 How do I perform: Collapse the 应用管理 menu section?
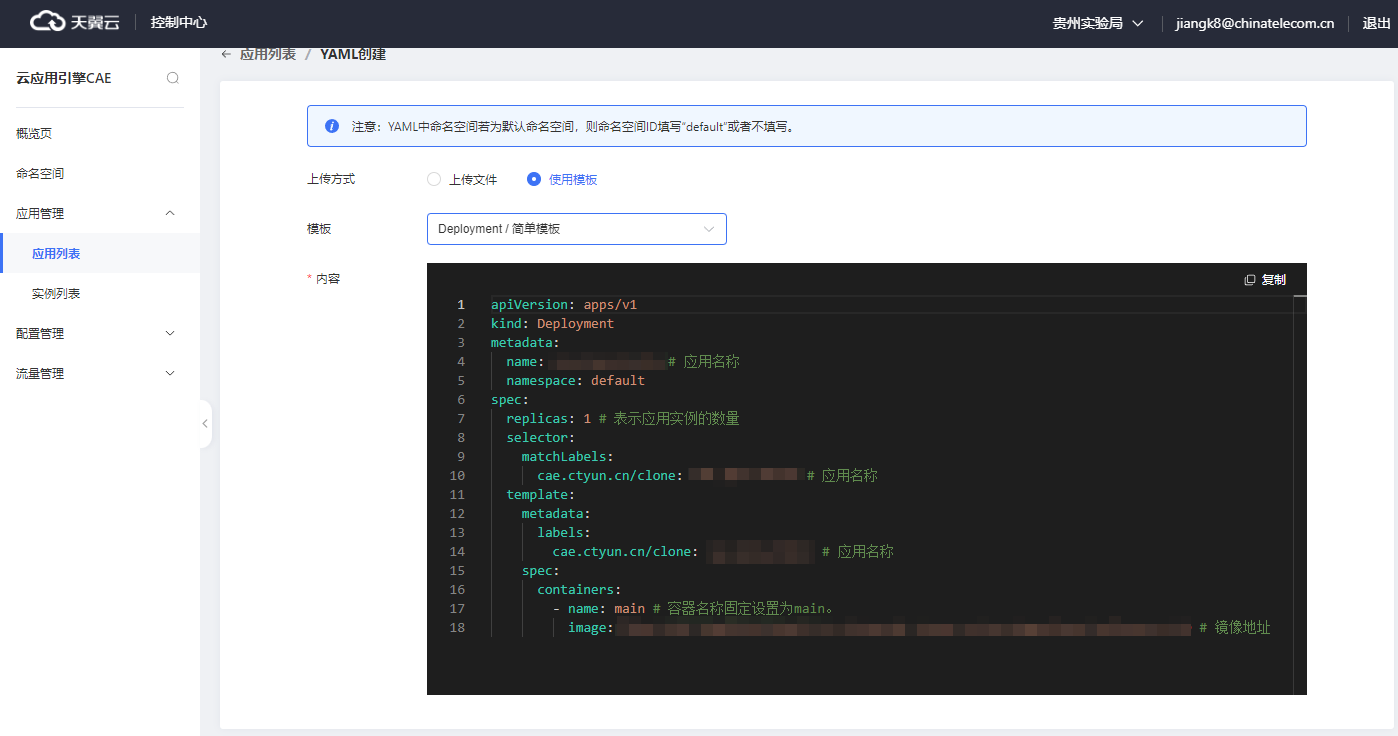[x=169, y=213]
